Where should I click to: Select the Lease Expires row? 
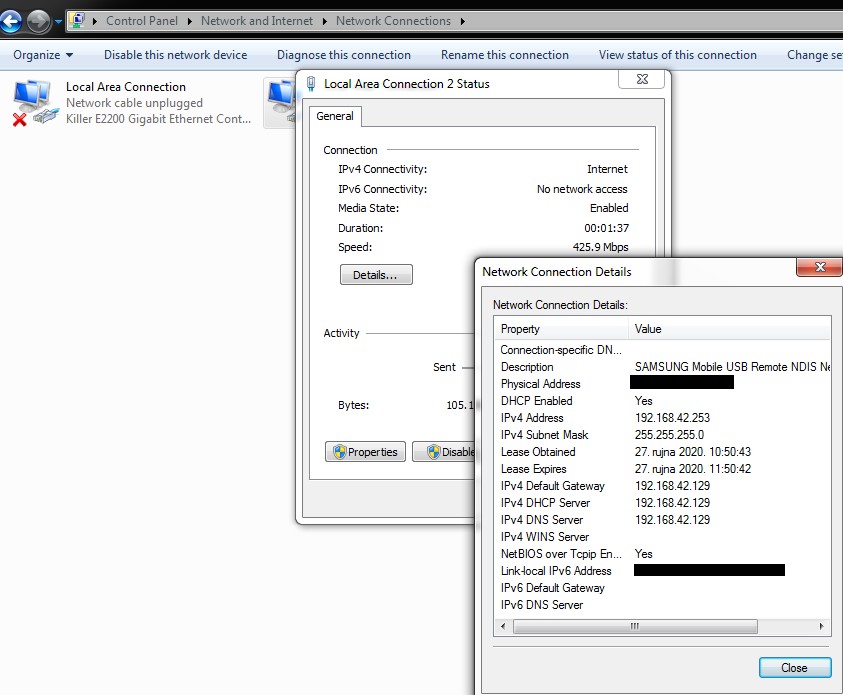coord(662,469)
